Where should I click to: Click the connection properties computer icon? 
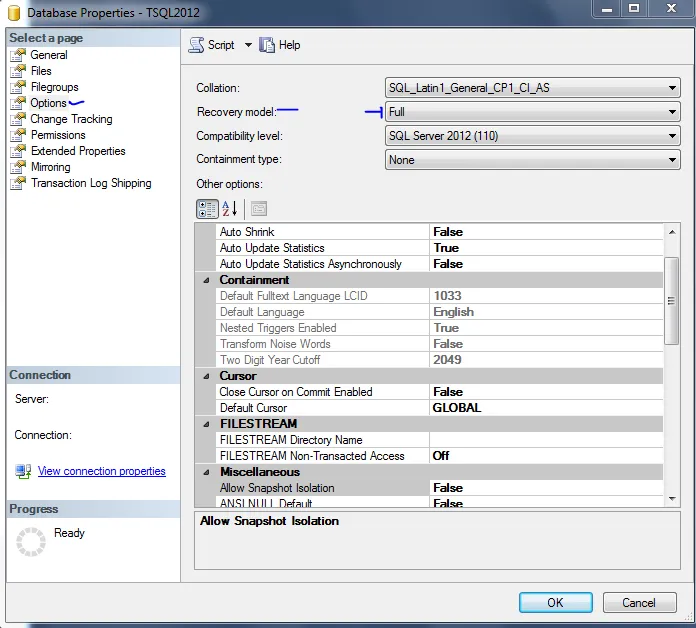23,471
